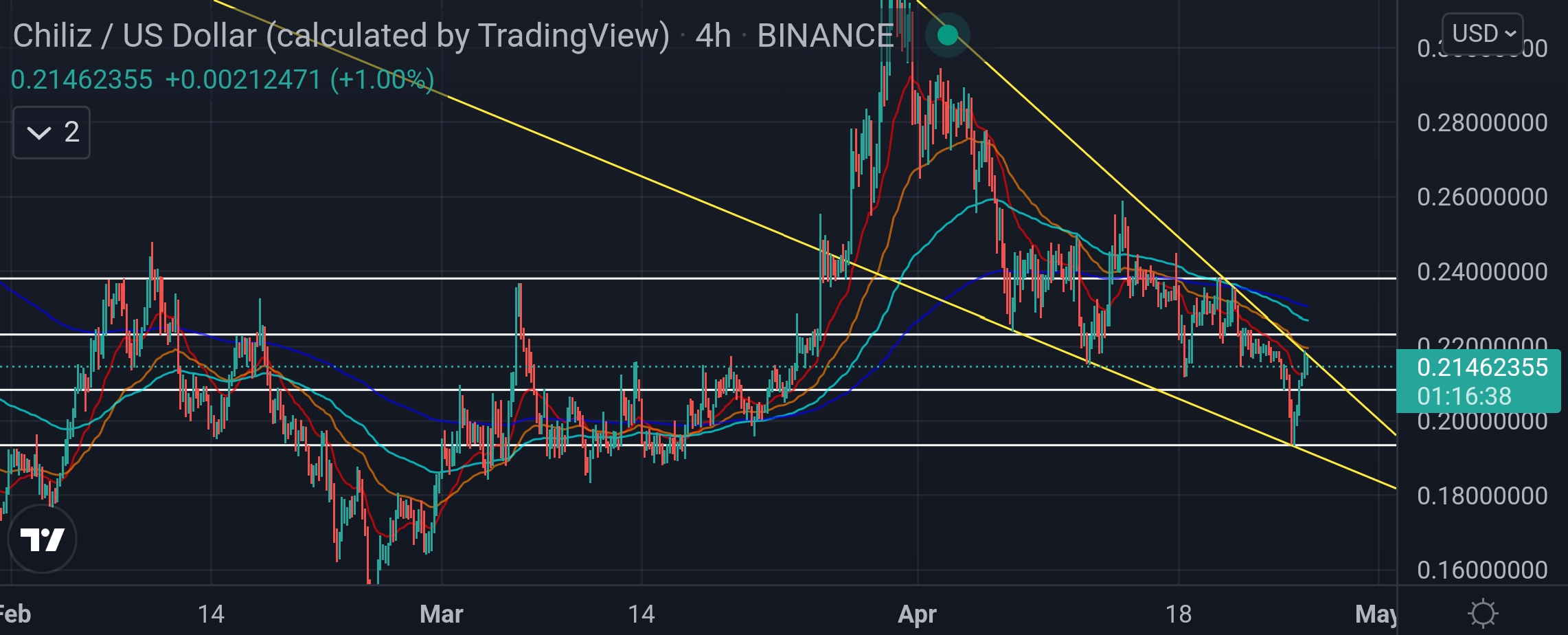The height and width of the screenshot is (635, 1568).
Task: Click the green market status dot
Action: pos(947,35)
